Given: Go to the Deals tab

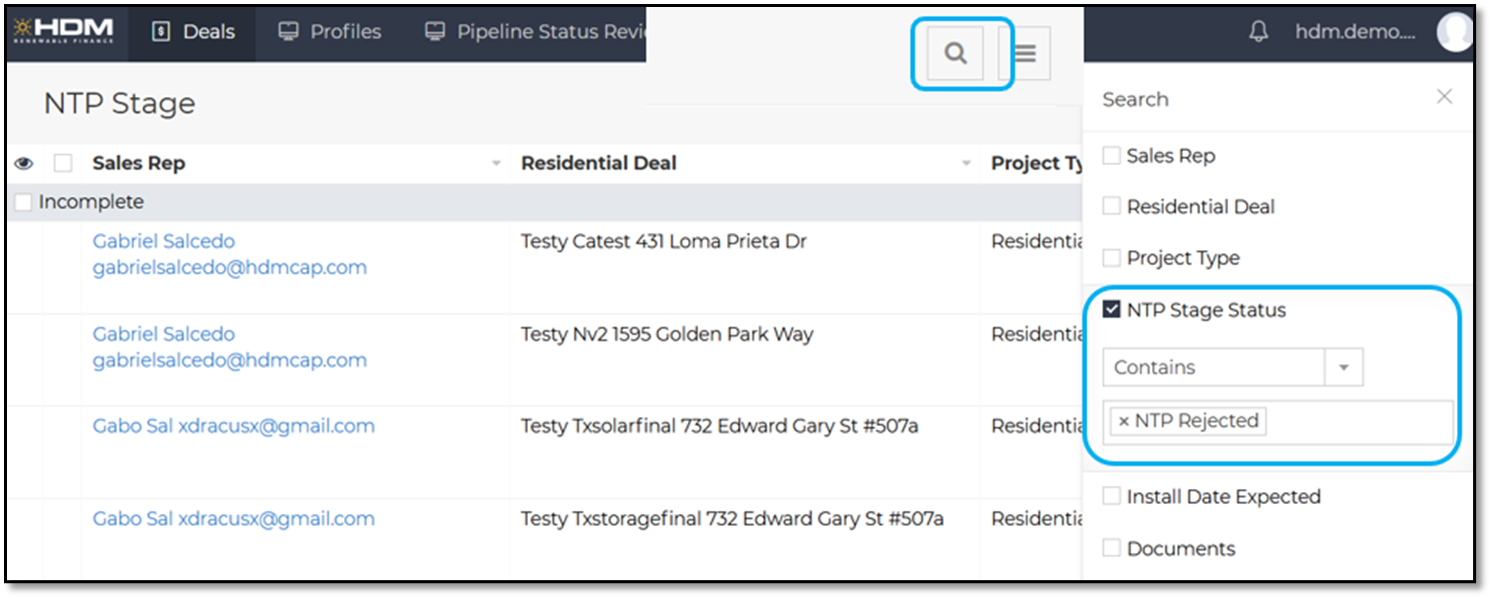Looking at the screenshot, I should [194, 32].
